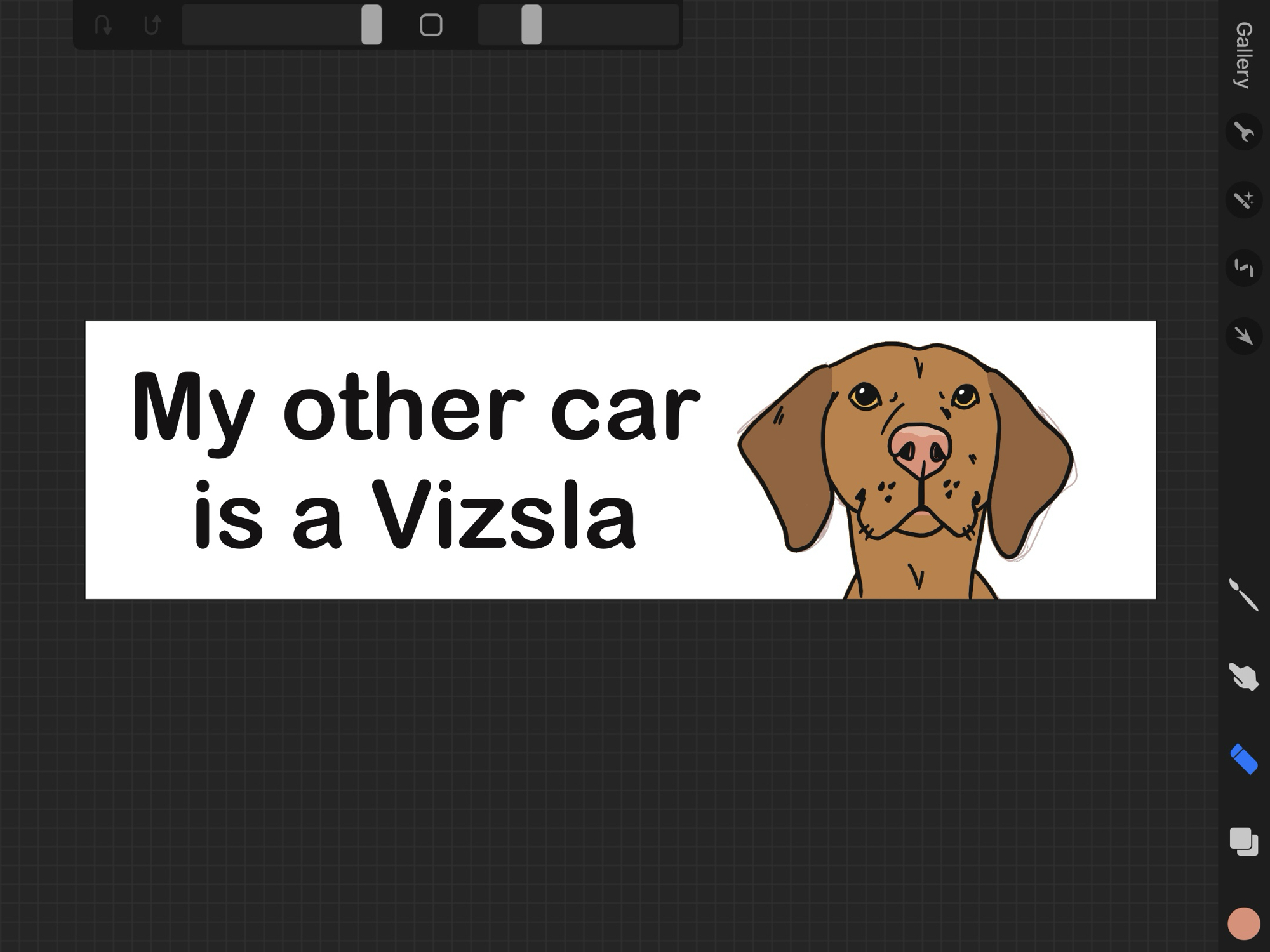Tap the word 'Vizsla' on the canvas
The image size is (1270, 952).
503,515
